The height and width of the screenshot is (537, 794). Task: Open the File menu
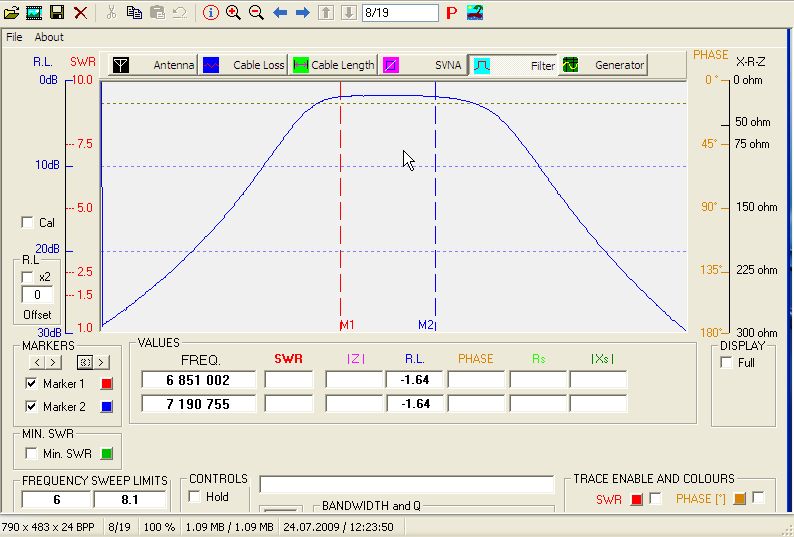click(x=14, y=37)
